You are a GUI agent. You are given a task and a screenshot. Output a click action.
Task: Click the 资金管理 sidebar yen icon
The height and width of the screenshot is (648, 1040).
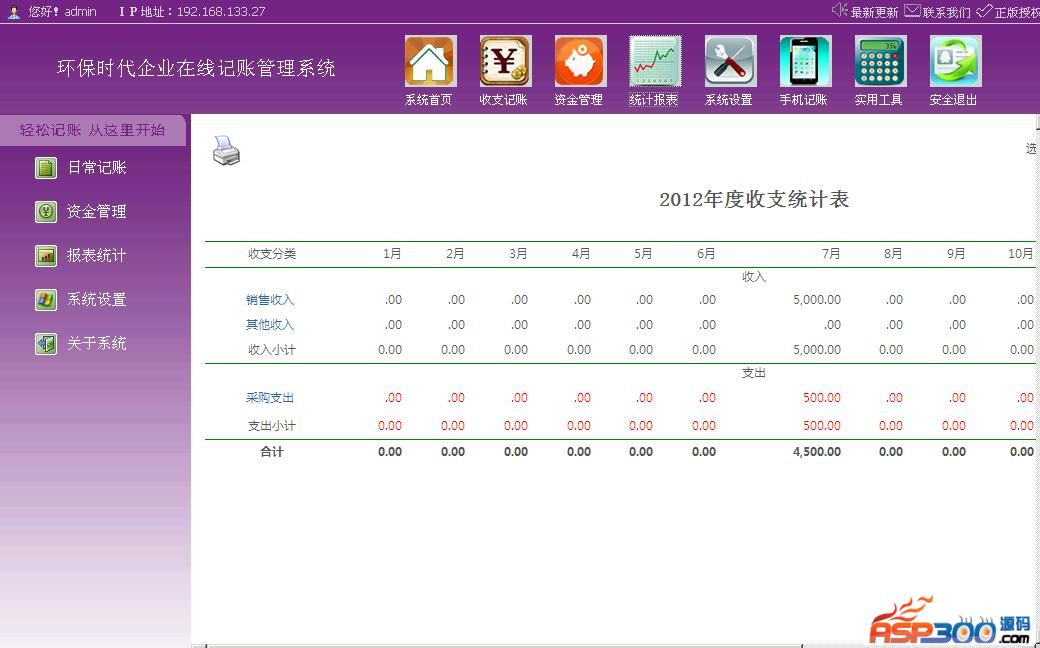[x=46, y=212]
